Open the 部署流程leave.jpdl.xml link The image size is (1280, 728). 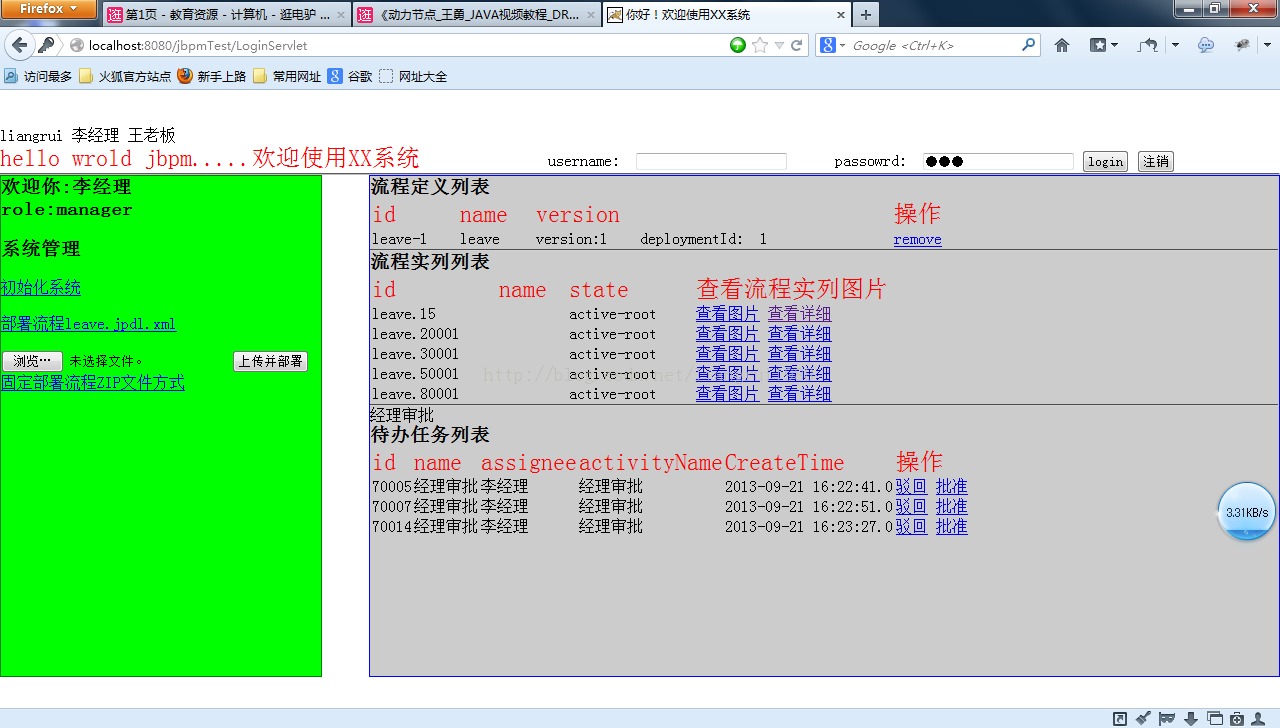coord(88,324)
